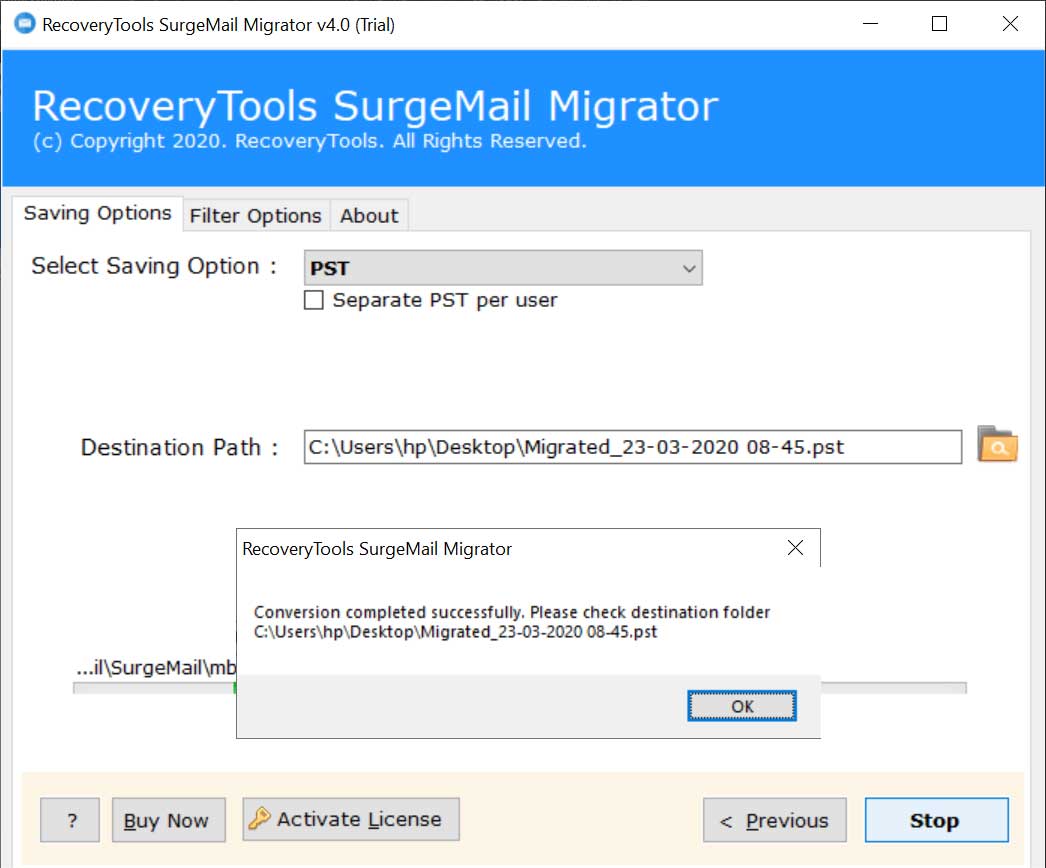
Task: Close the conversion completed dialog with X
Action: (x=795, y=548)
